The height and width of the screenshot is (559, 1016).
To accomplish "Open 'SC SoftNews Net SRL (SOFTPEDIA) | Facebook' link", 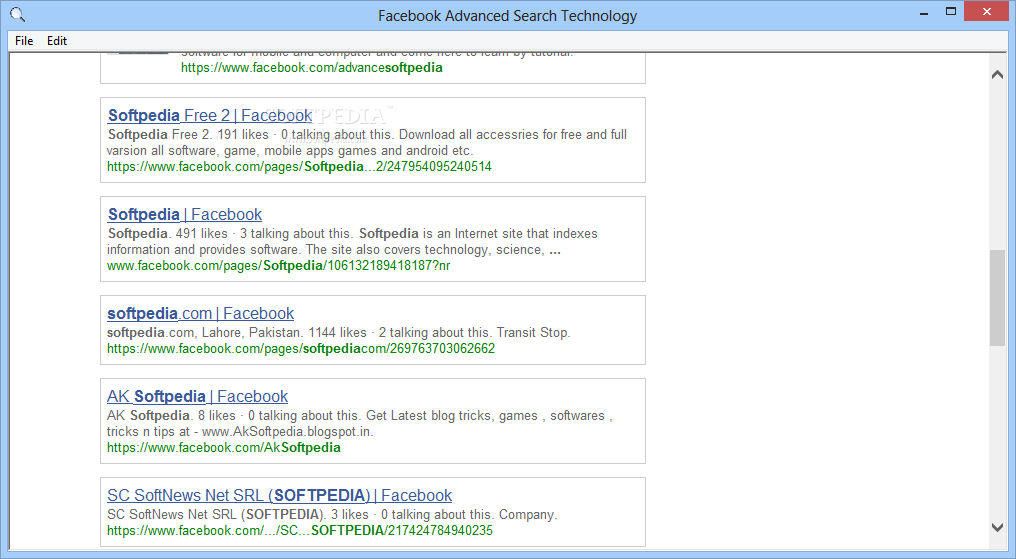I will [279, 496].
